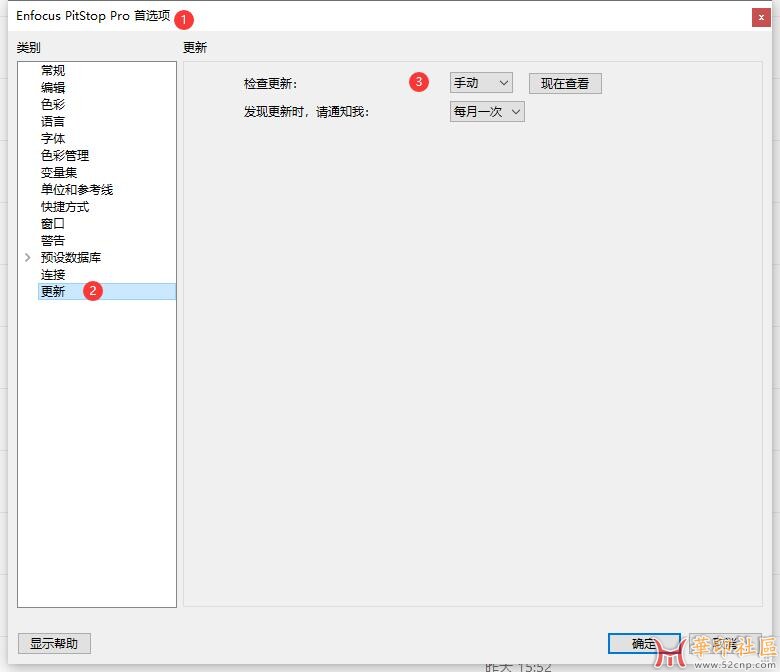Open the 检查更新 手动 dropdown
The height and width of the screenshot is (672, 780).
pos(481,83)
